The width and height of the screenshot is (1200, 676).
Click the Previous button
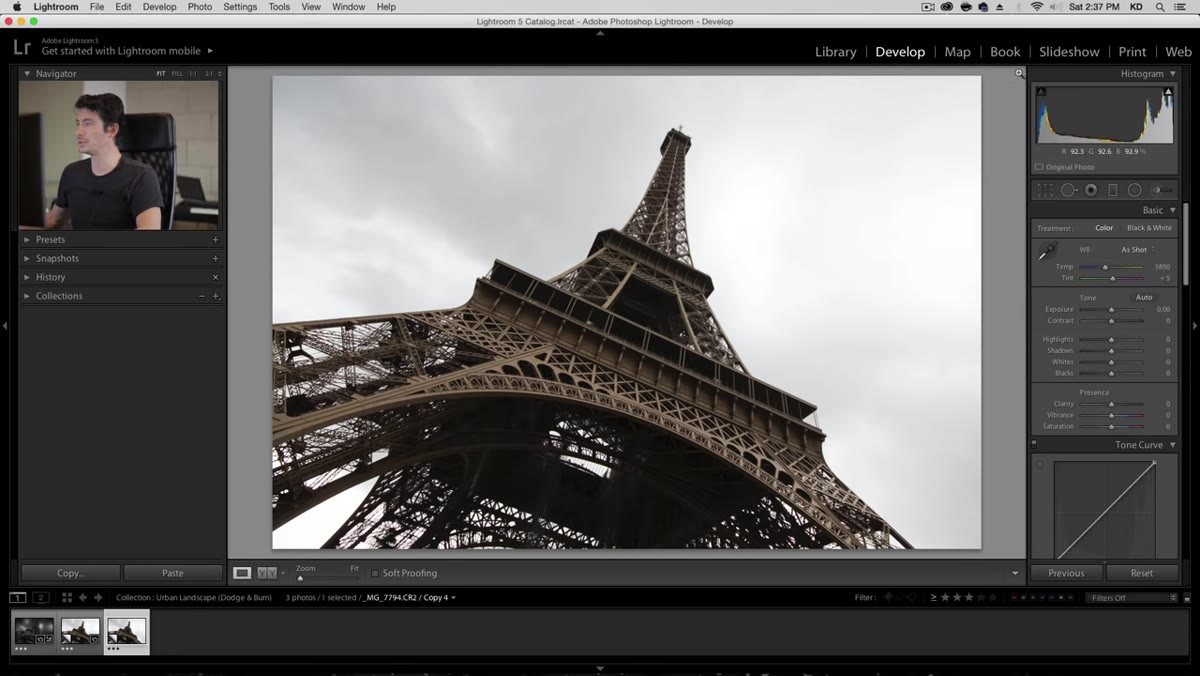pyautogui.click(x=1066, y=573)
